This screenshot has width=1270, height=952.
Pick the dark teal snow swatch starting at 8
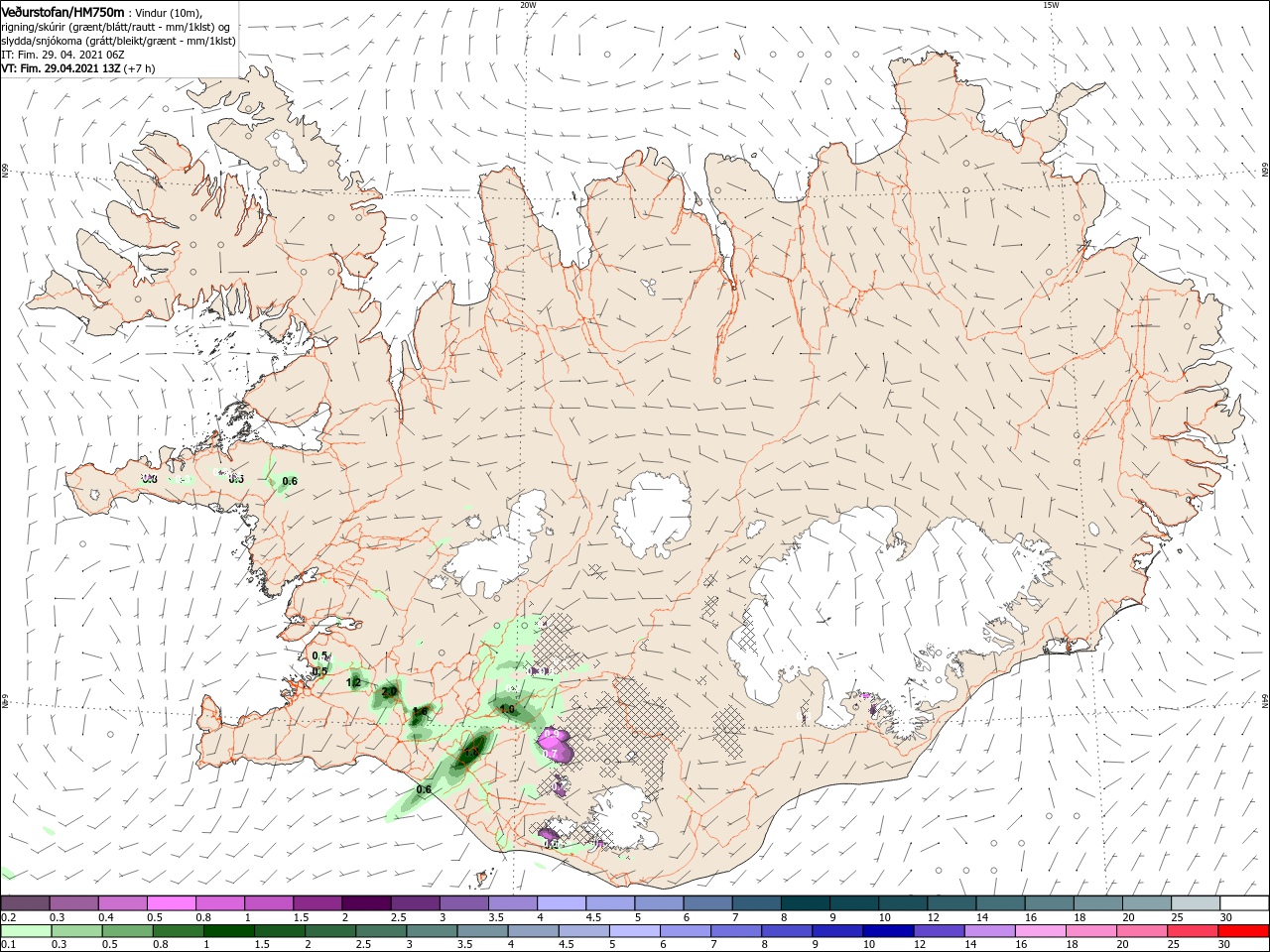point(805,903)
